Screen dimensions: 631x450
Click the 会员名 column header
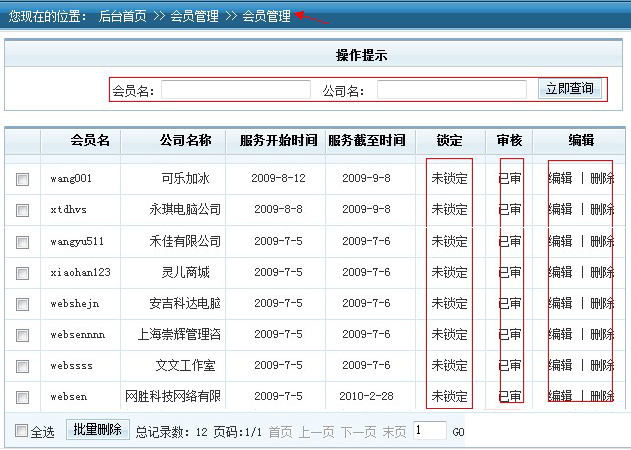90,140
